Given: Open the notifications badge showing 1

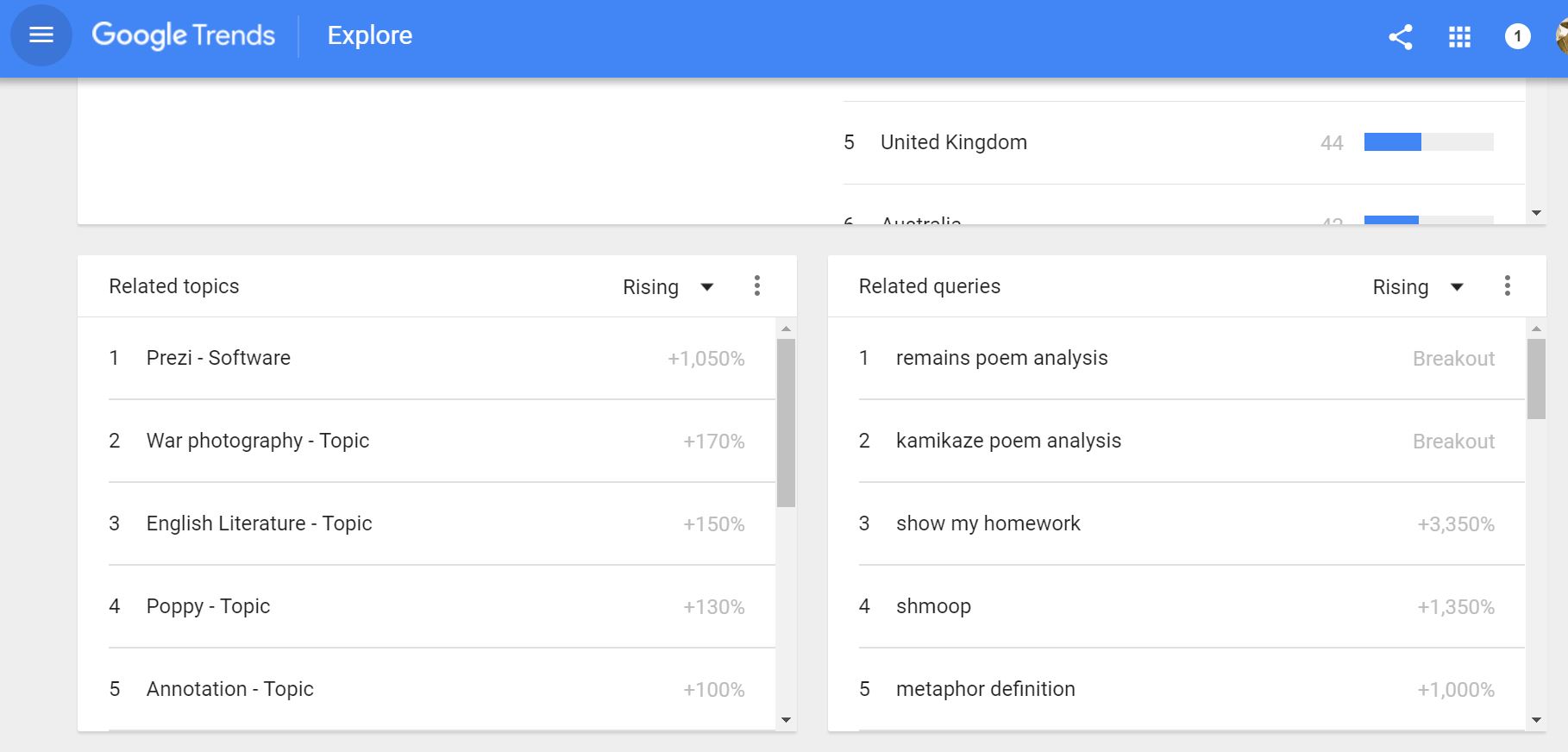Looking at the screenshot, I should (x=1517, y=36).
